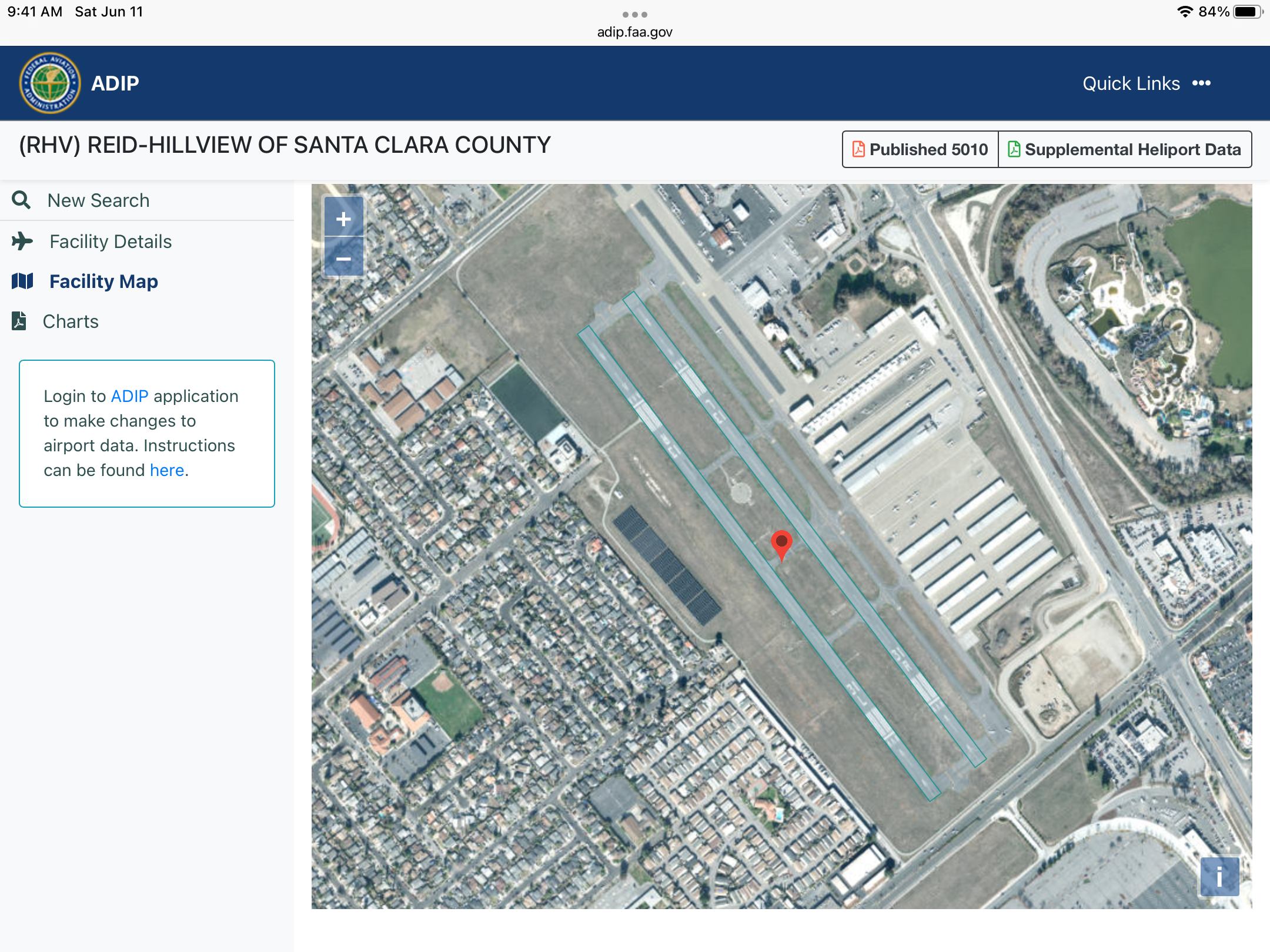Open the Charts sidebar item
Screen dimensions: 1270x952
[71, 321]
